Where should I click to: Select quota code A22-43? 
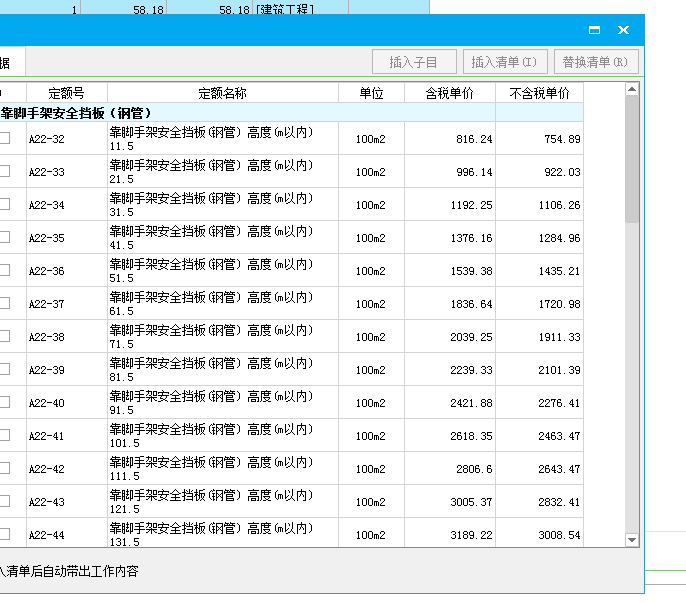coord(47,502)
